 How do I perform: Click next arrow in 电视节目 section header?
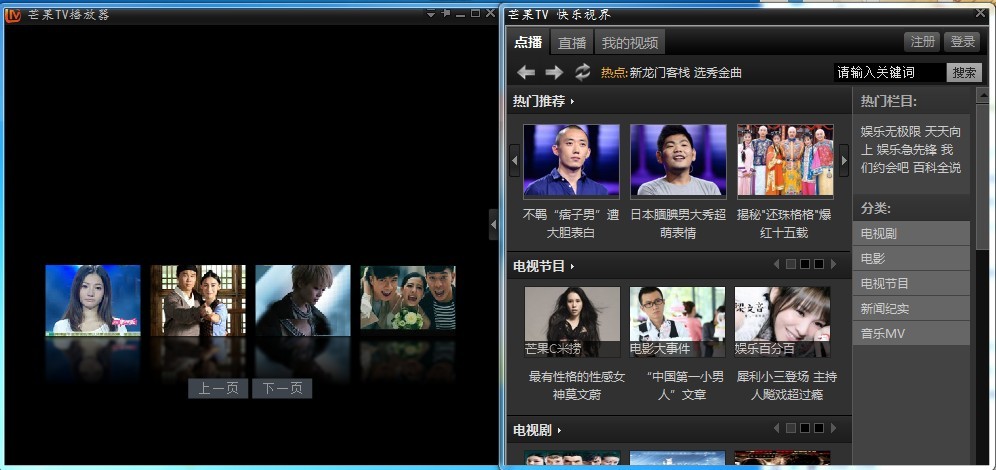[x=832, y=265]
